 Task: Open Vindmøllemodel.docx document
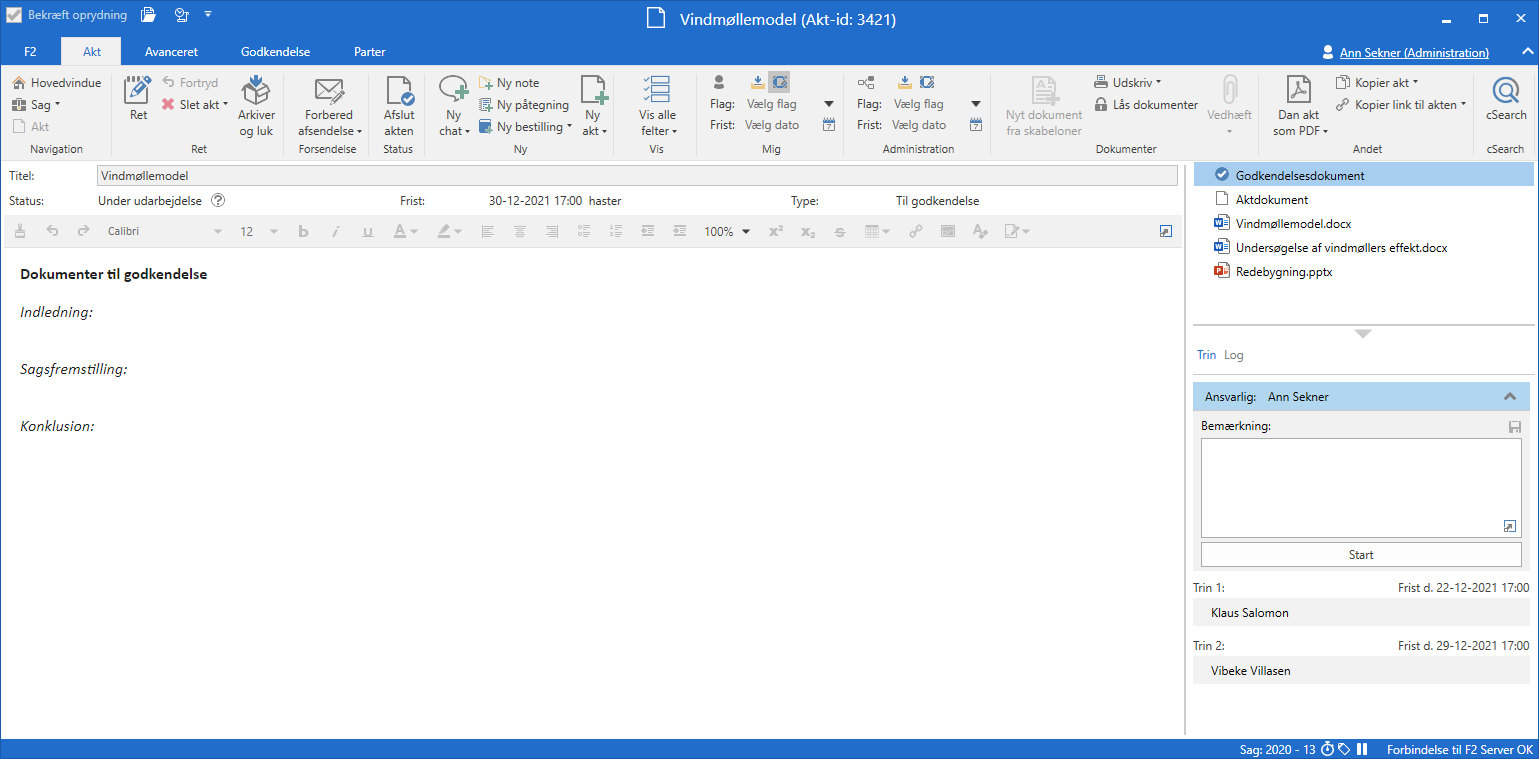(1293, 224)
